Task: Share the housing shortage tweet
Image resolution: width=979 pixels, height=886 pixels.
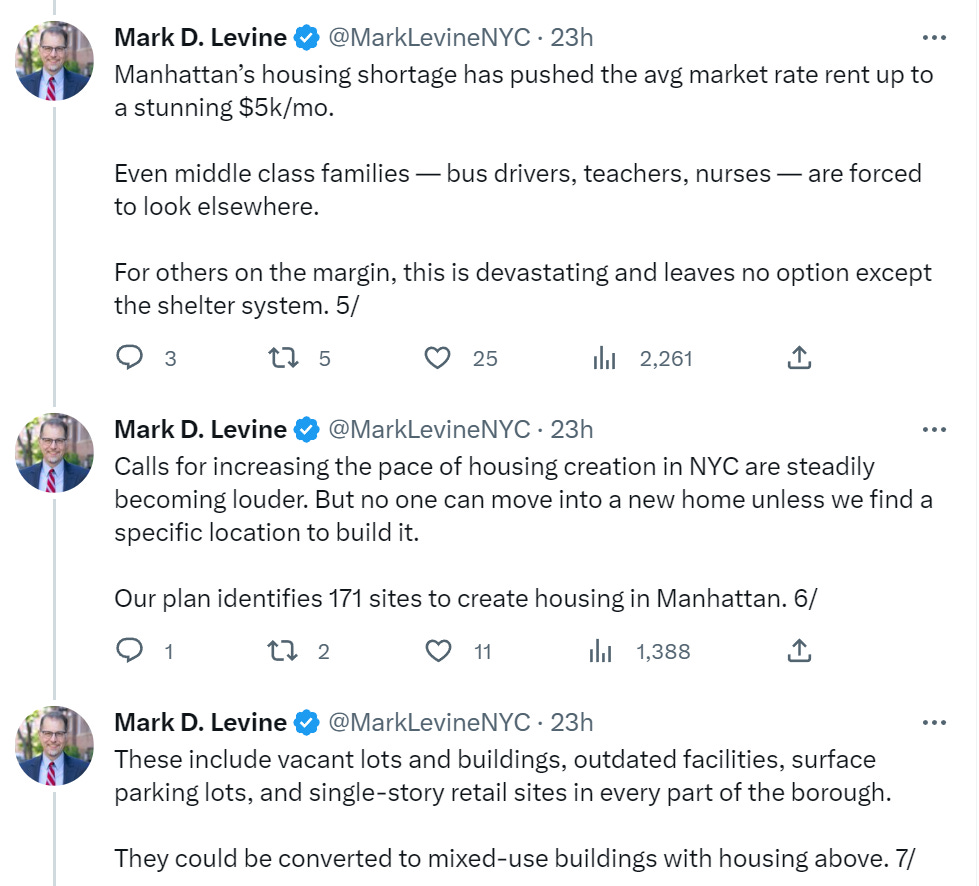Action: click(x=799, y=358)
